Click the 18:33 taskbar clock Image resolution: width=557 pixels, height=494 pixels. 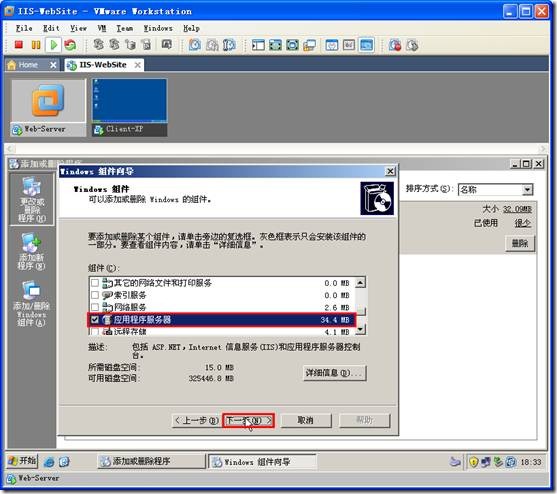531,462
